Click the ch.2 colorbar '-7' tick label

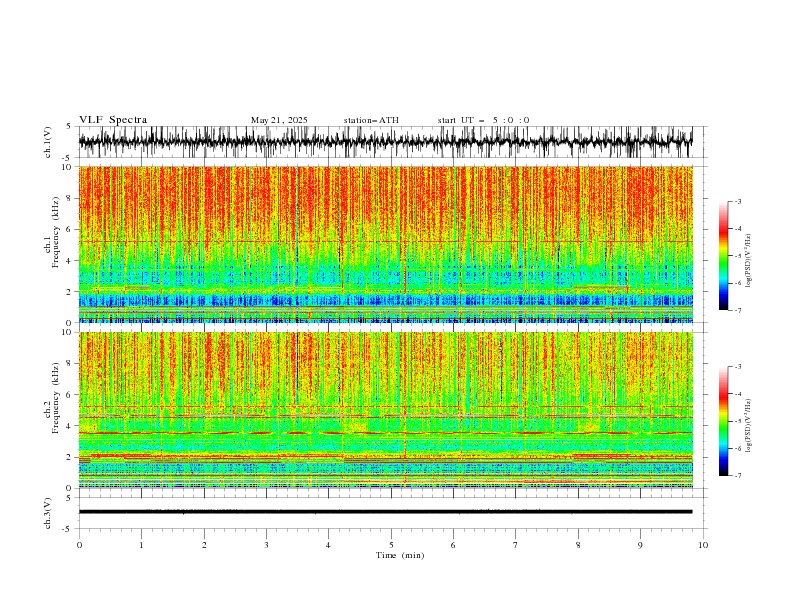(737, 475)
